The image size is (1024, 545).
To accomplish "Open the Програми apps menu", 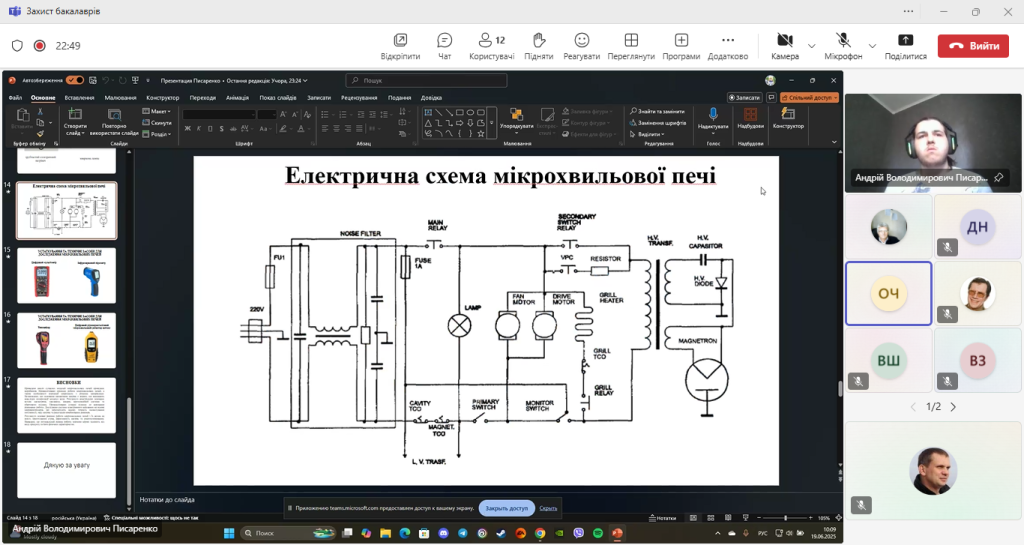I will tap(681, 45).
